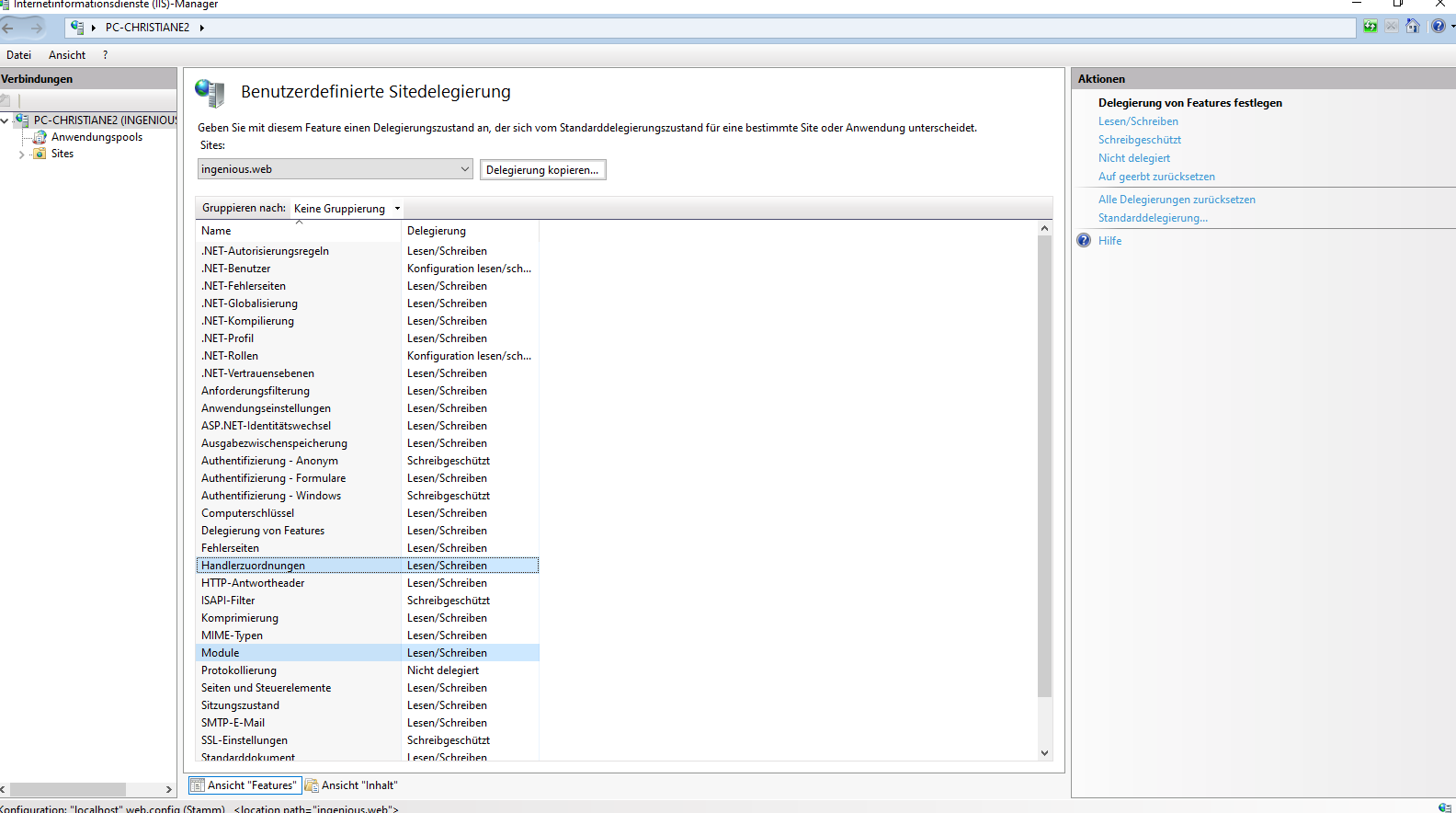Select the Sites tree item

[63, 154]
